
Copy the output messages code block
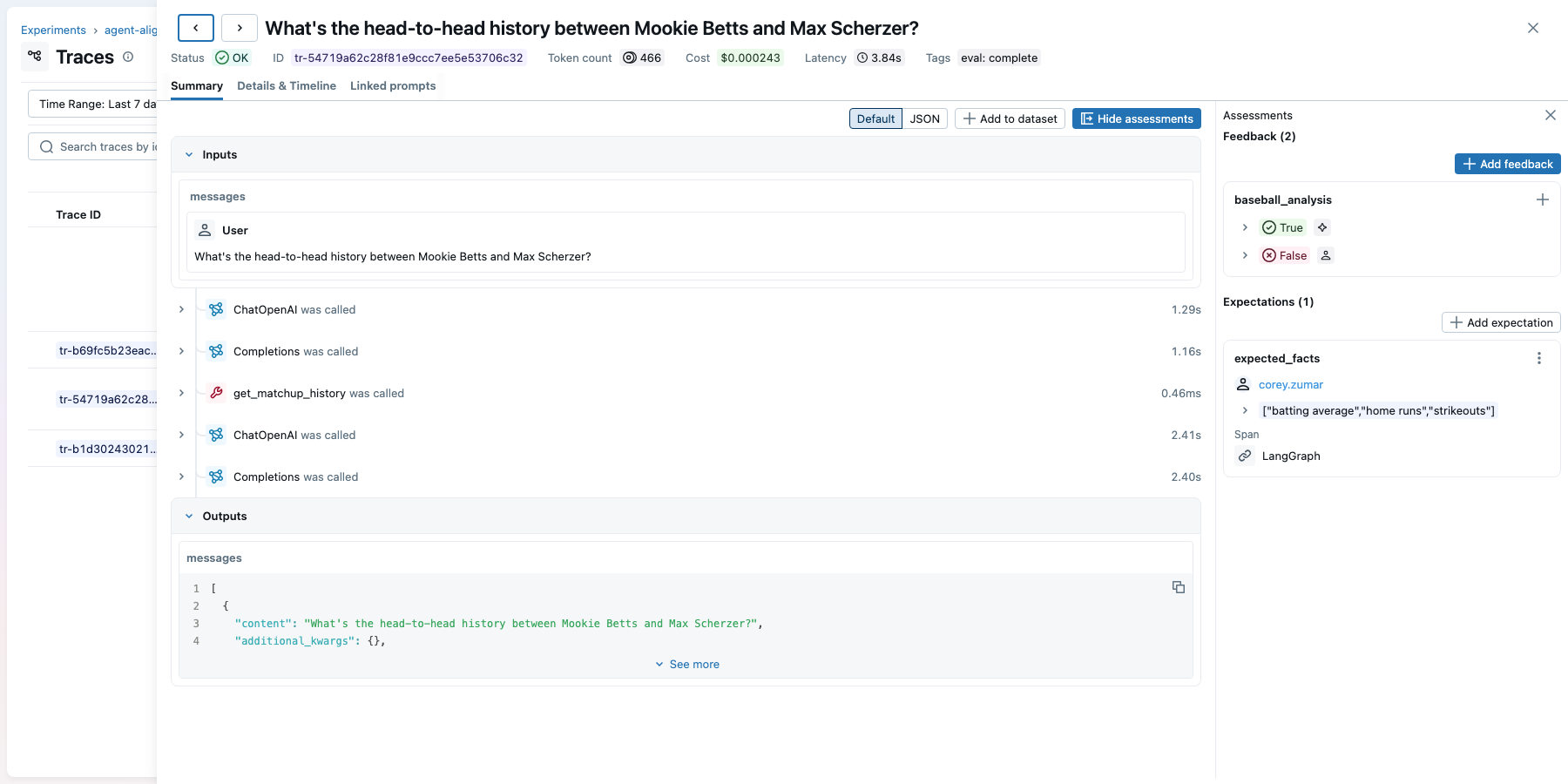[x=1178, y=587]
